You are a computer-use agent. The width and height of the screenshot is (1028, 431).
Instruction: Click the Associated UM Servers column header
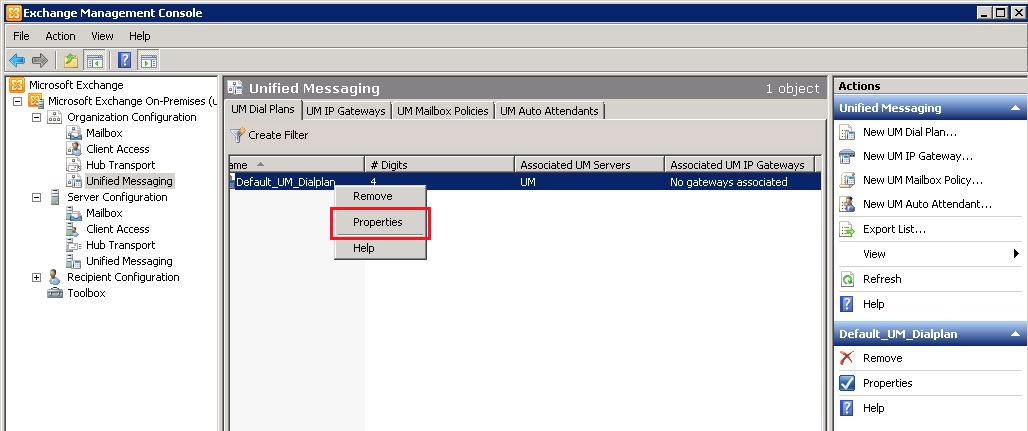point(589,165)
